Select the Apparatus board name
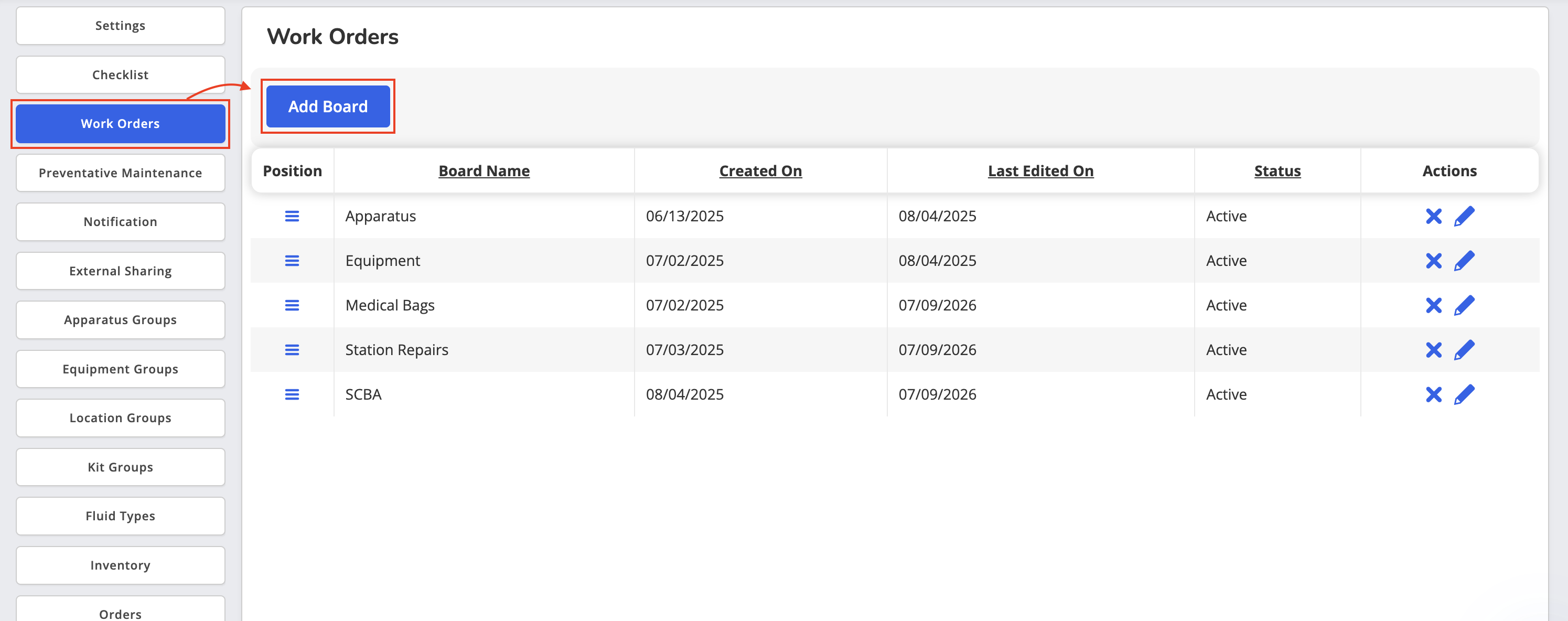Screen dimensions: 1568x621 [x=380, y=216]
